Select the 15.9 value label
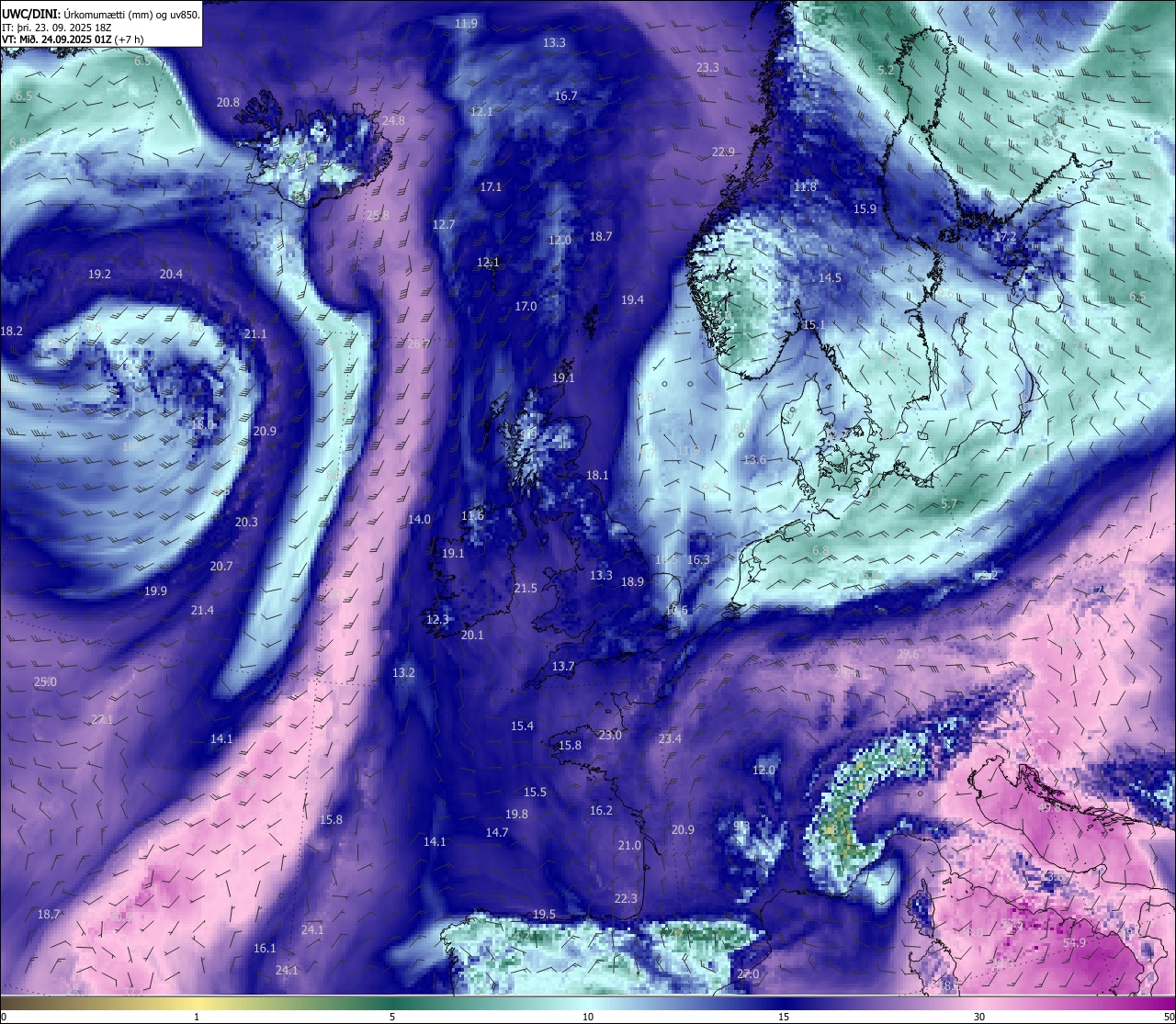 click(865, 208)
